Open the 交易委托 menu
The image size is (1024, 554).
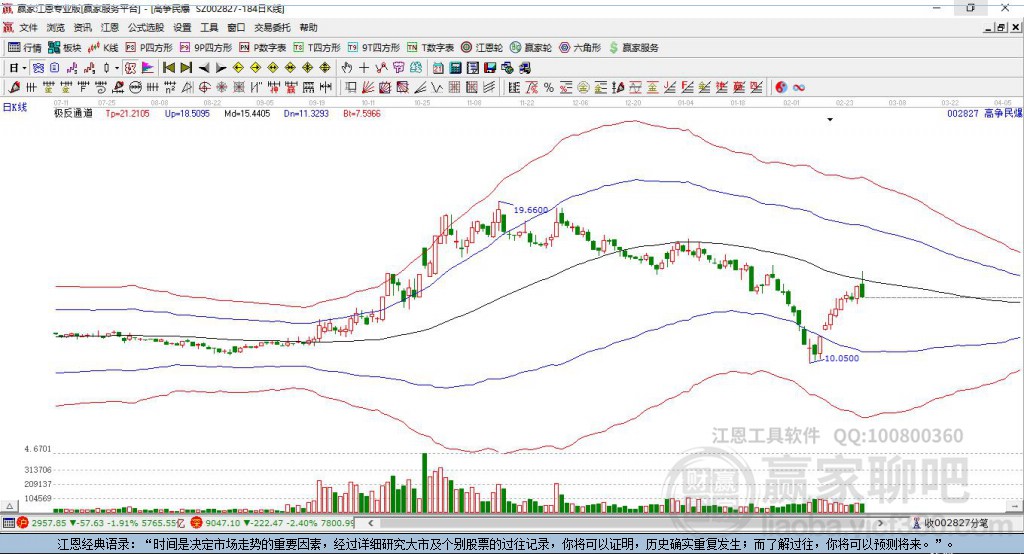[272, 27]
